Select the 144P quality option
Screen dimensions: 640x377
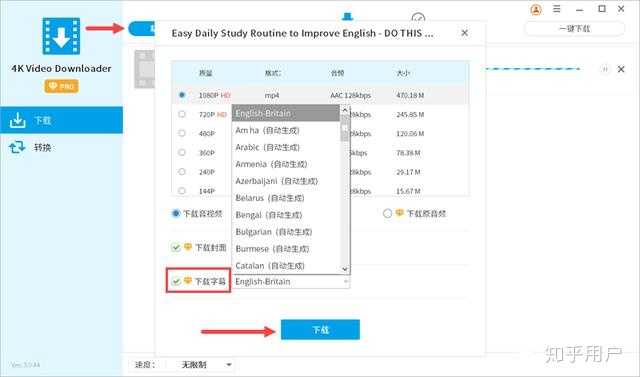(182, 191)
